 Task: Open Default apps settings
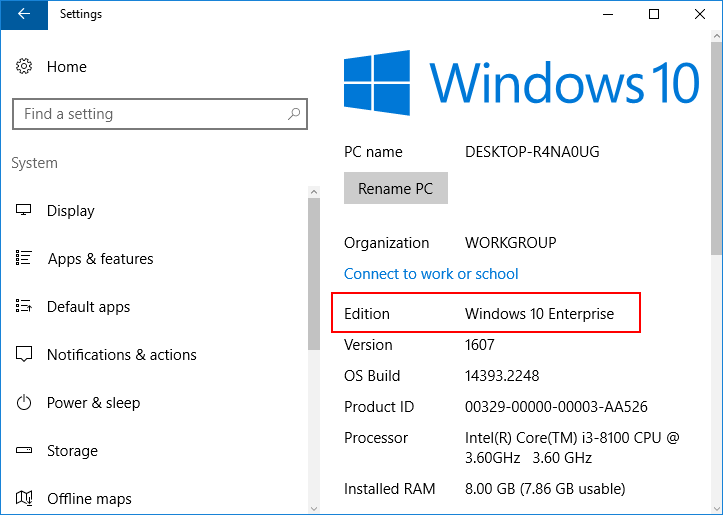(89, 307)
